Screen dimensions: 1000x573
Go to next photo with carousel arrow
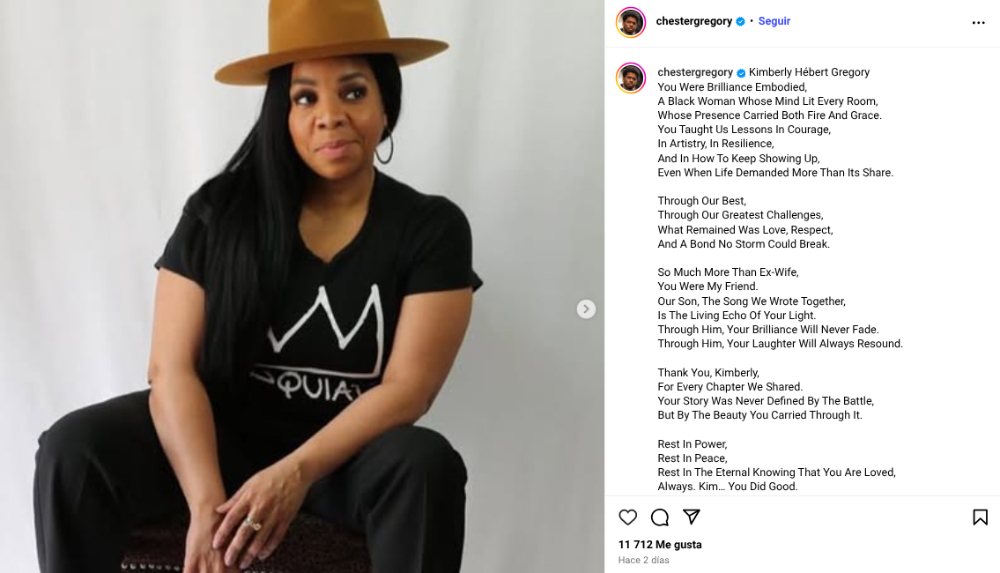(x=586, y=309)
